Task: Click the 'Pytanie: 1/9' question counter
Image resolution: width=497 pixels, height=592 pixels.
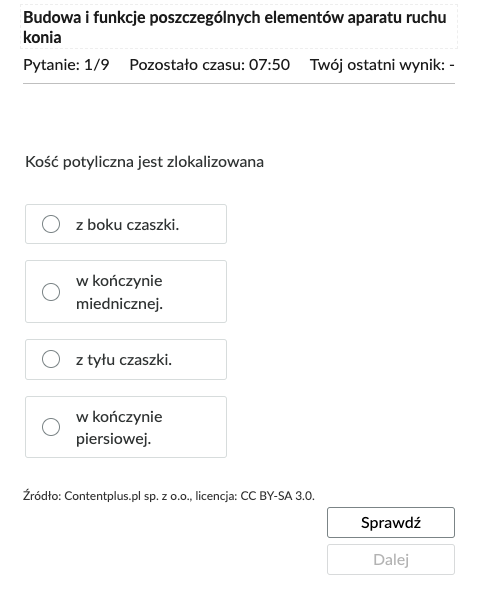Action: click(x=66, y=65)
